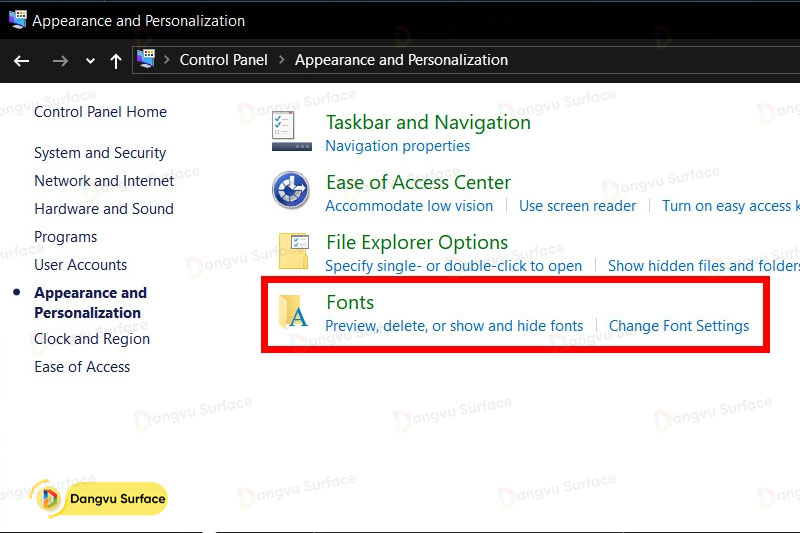Click Use screen reader
Image resolution: width=800 pixels, height=533 pixels.
tap(578, 206)
